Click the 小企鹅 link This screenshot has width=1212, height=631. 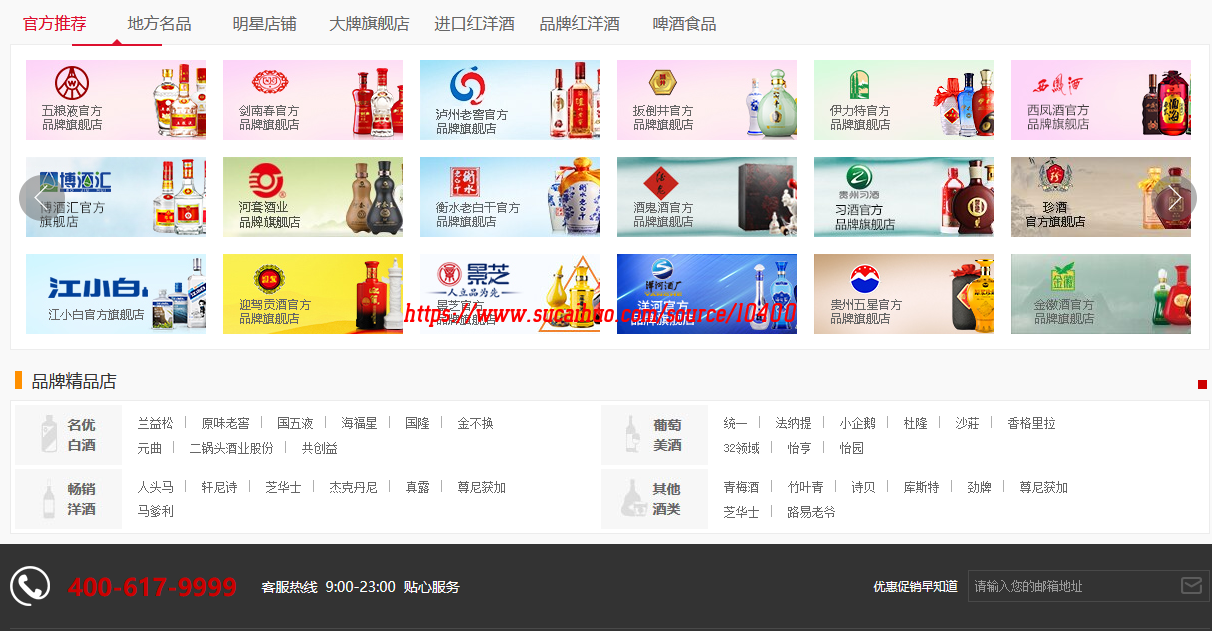pyautogui.click(x=857, y=423)
